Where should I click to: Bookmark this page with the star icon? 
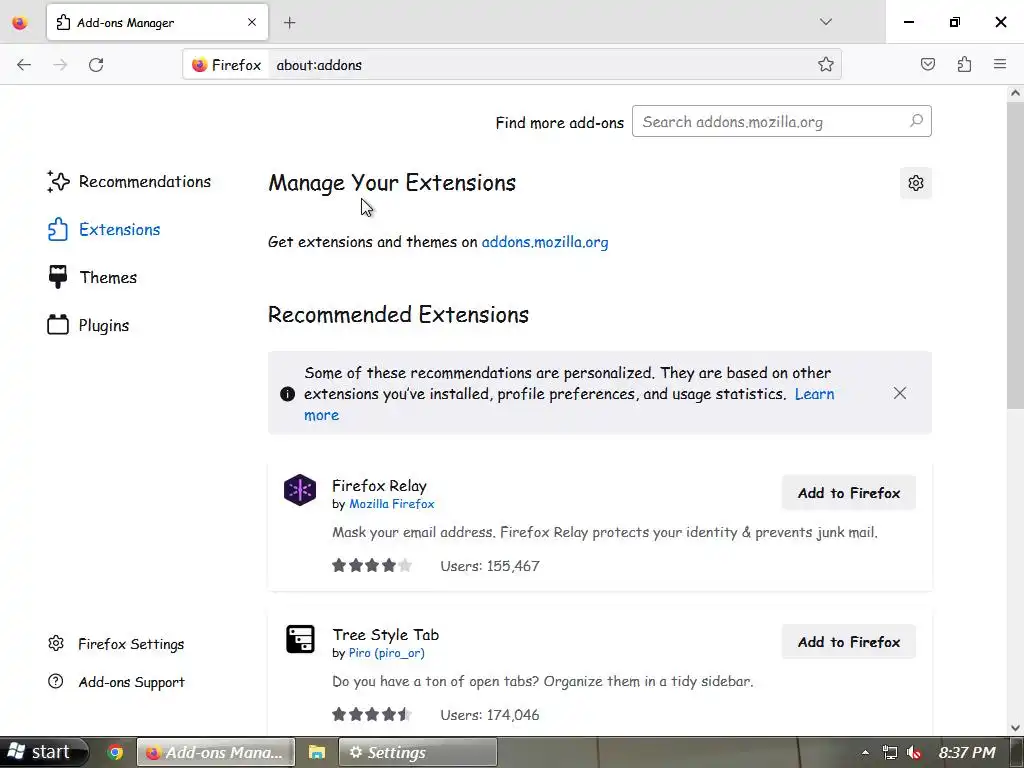pyautogui.click(x=825, y=64)
